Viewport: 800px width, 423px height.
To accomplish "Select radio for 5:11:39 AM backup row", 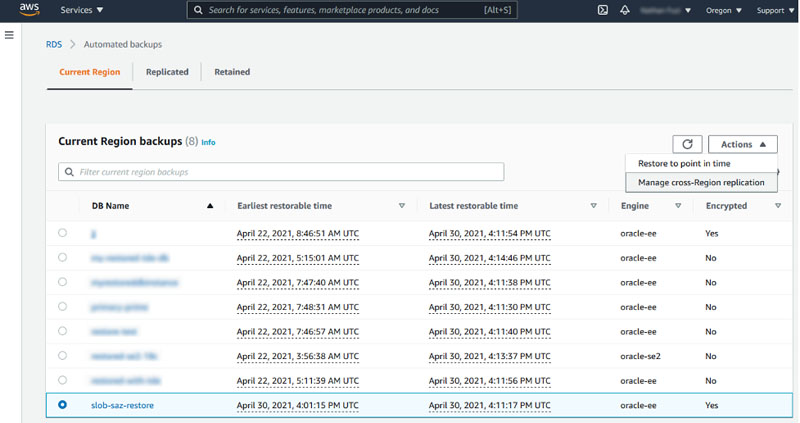I will click(62, 380).
